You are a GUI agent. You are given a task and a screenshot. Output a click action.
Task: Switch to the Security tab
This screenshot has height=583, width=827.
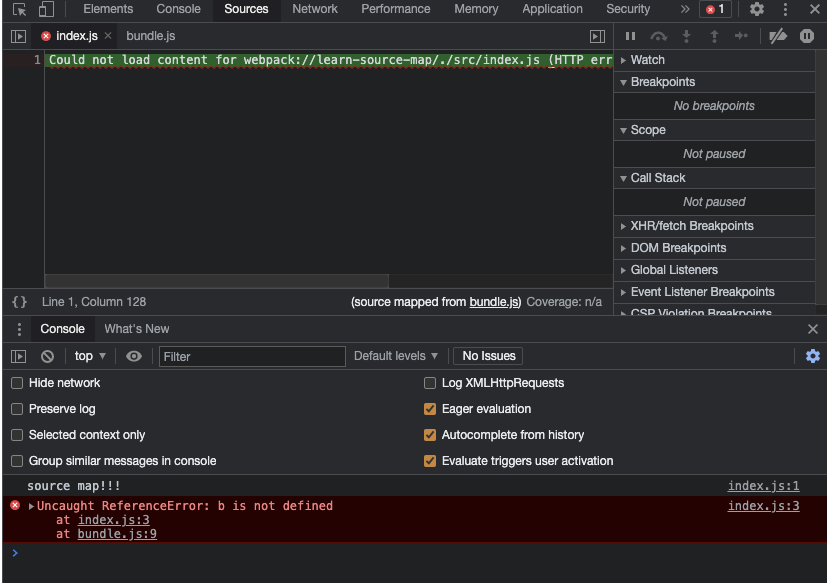628,9
